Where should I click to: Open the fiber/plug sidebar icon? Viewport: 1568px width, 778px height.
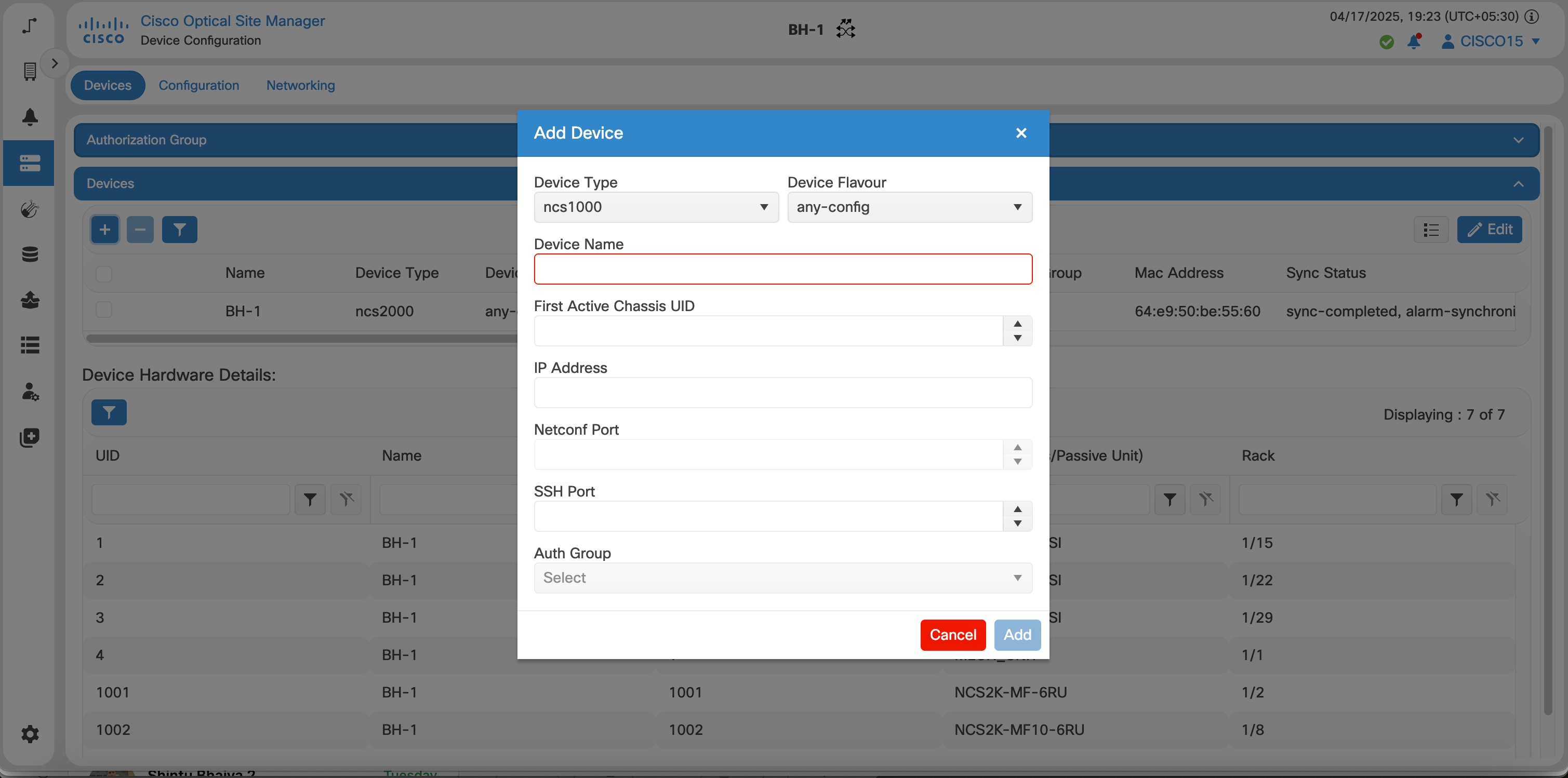coord(29,209)
